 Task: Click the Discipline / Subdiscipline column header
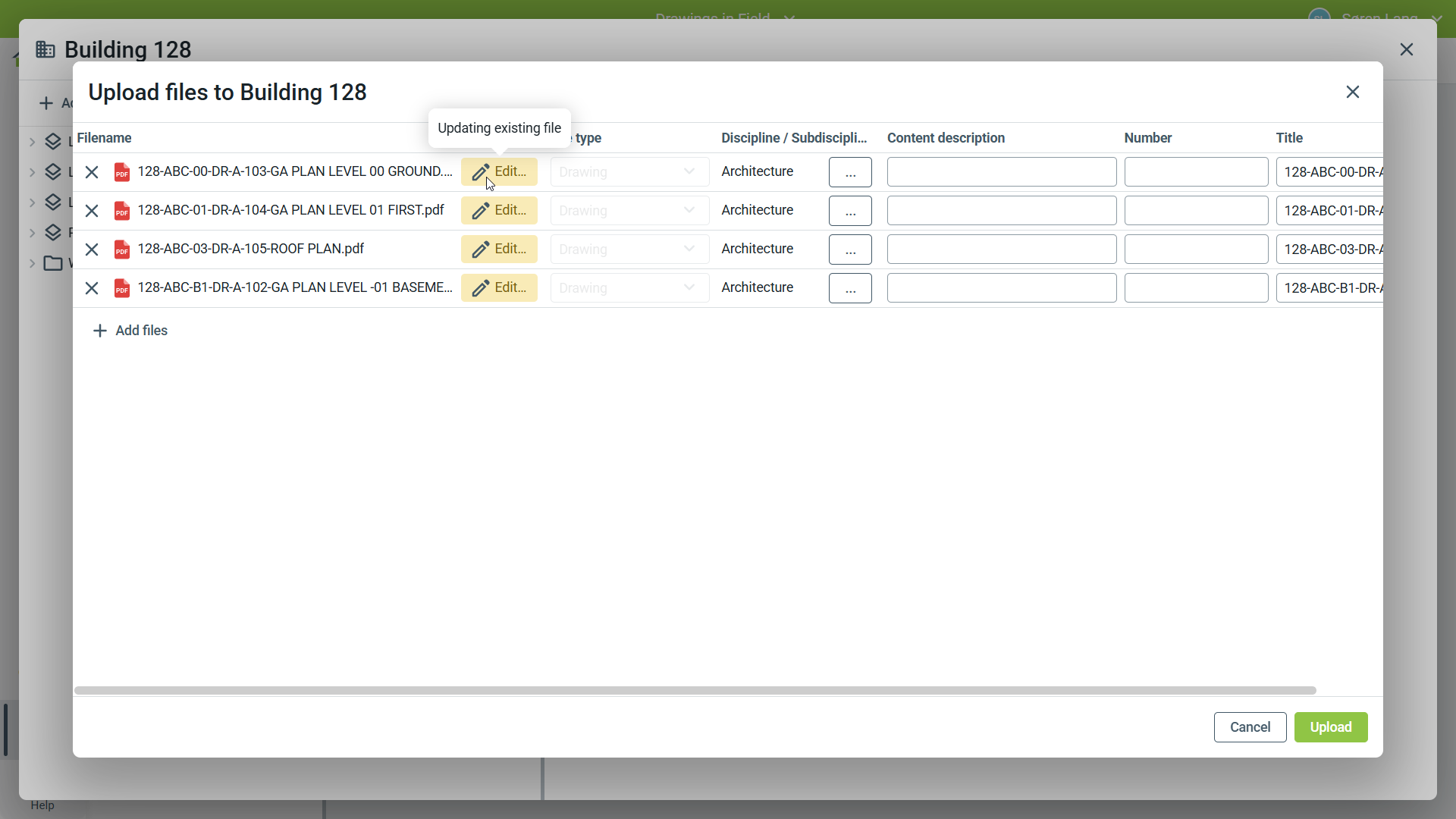[793, 138]
